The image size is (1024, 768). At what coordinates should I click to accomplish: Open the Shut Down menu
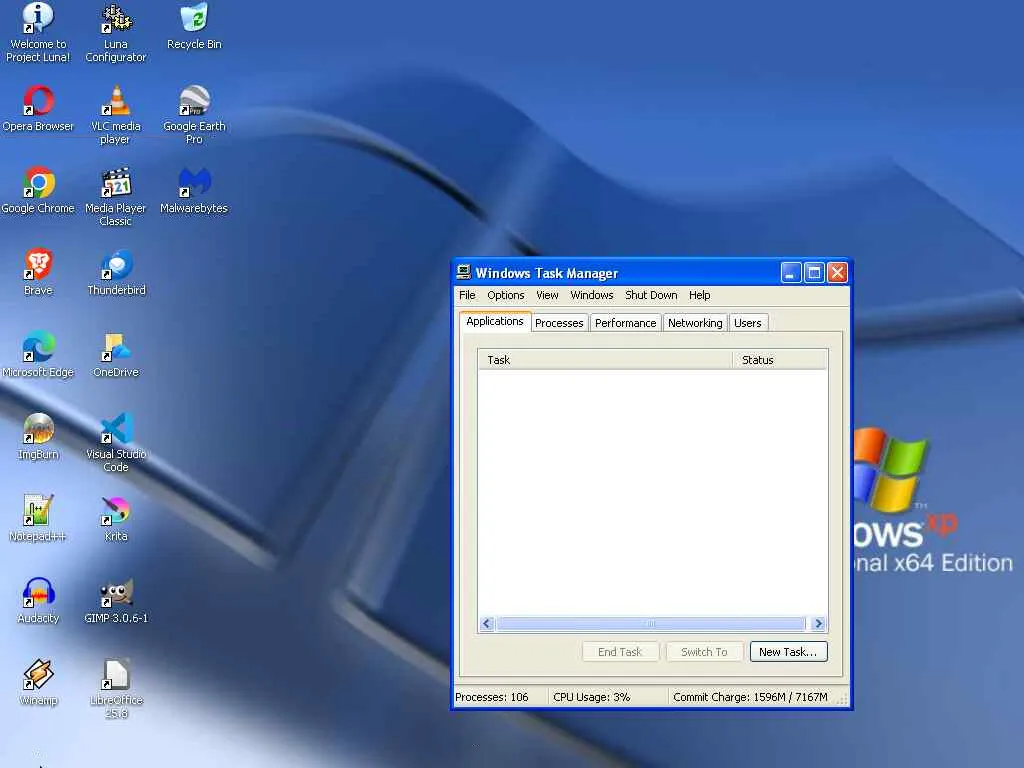651,295
